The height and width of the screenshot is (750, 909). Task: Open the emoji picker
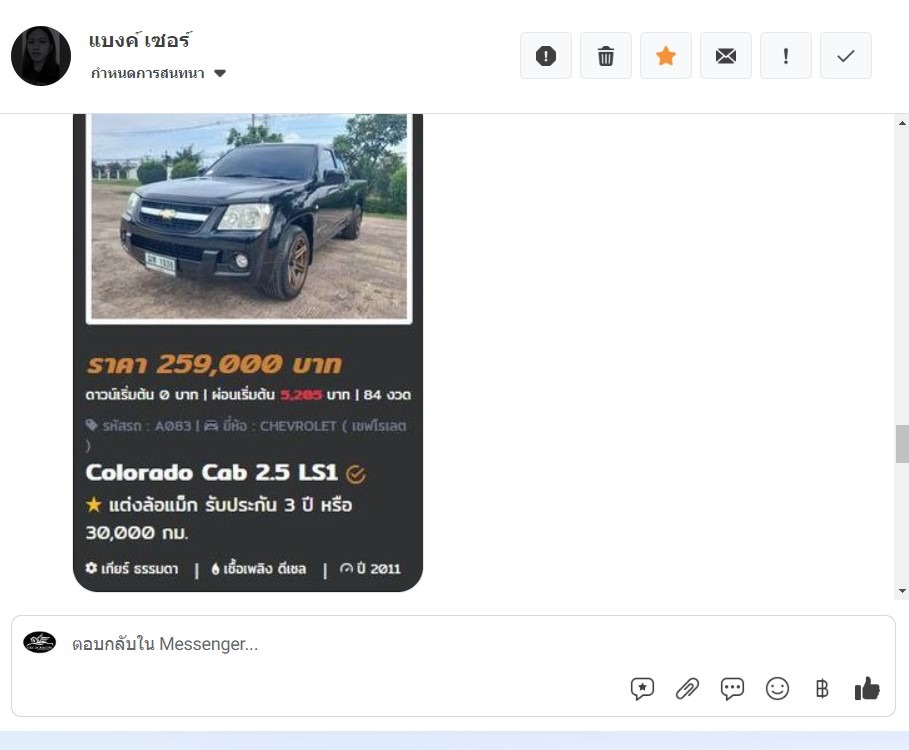pyautogui.click(x=777, y=689)
